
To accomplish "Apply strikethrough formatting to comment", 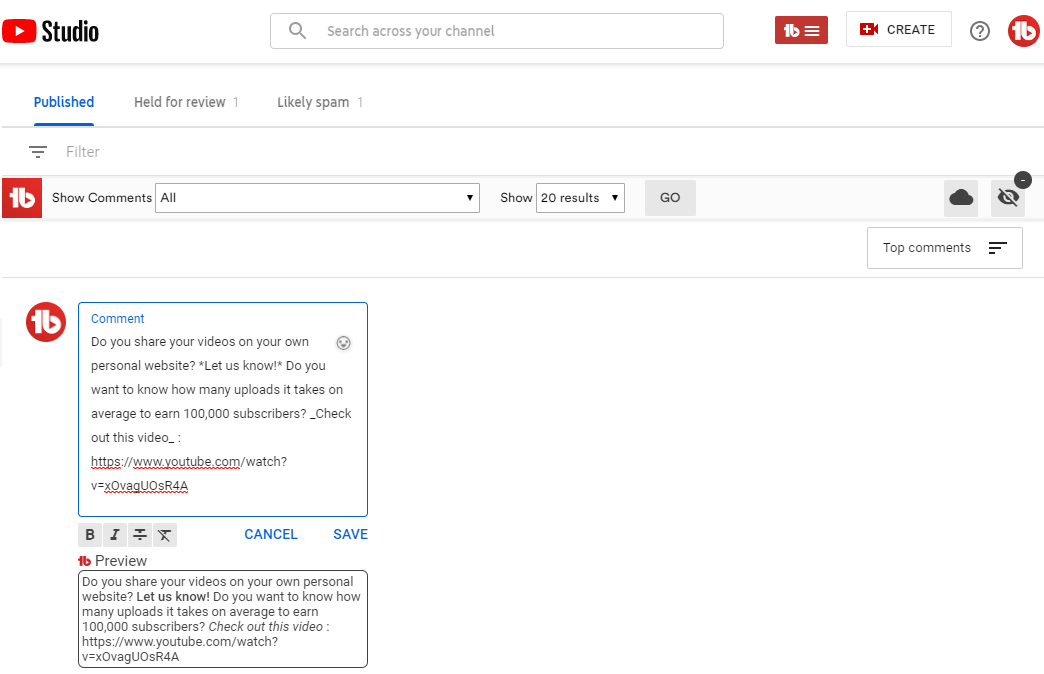I will 140,535.
